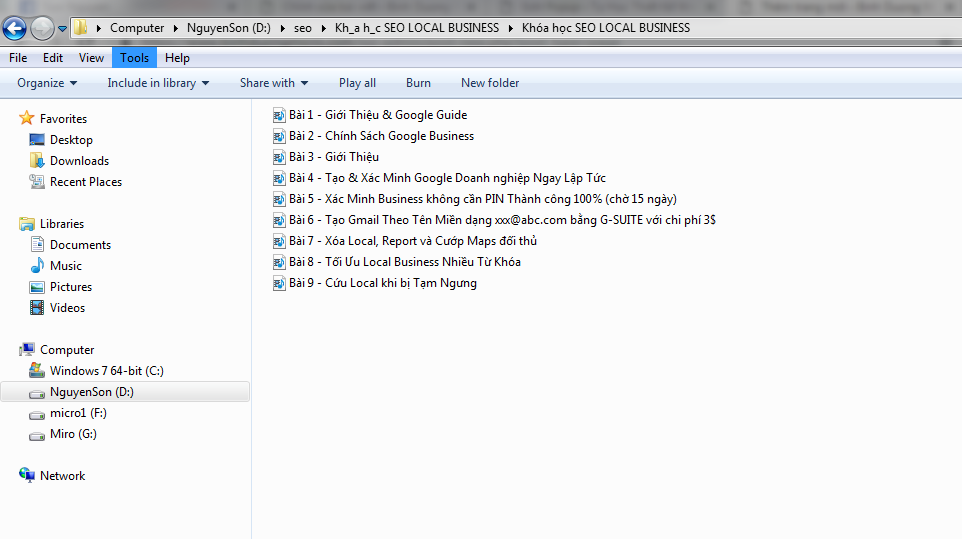The height and width of the screenshot is (539, 962).
Task: Click Khóa học SEO LOCAL BUSINESS breadcrumb
Action: click(606, 28)
